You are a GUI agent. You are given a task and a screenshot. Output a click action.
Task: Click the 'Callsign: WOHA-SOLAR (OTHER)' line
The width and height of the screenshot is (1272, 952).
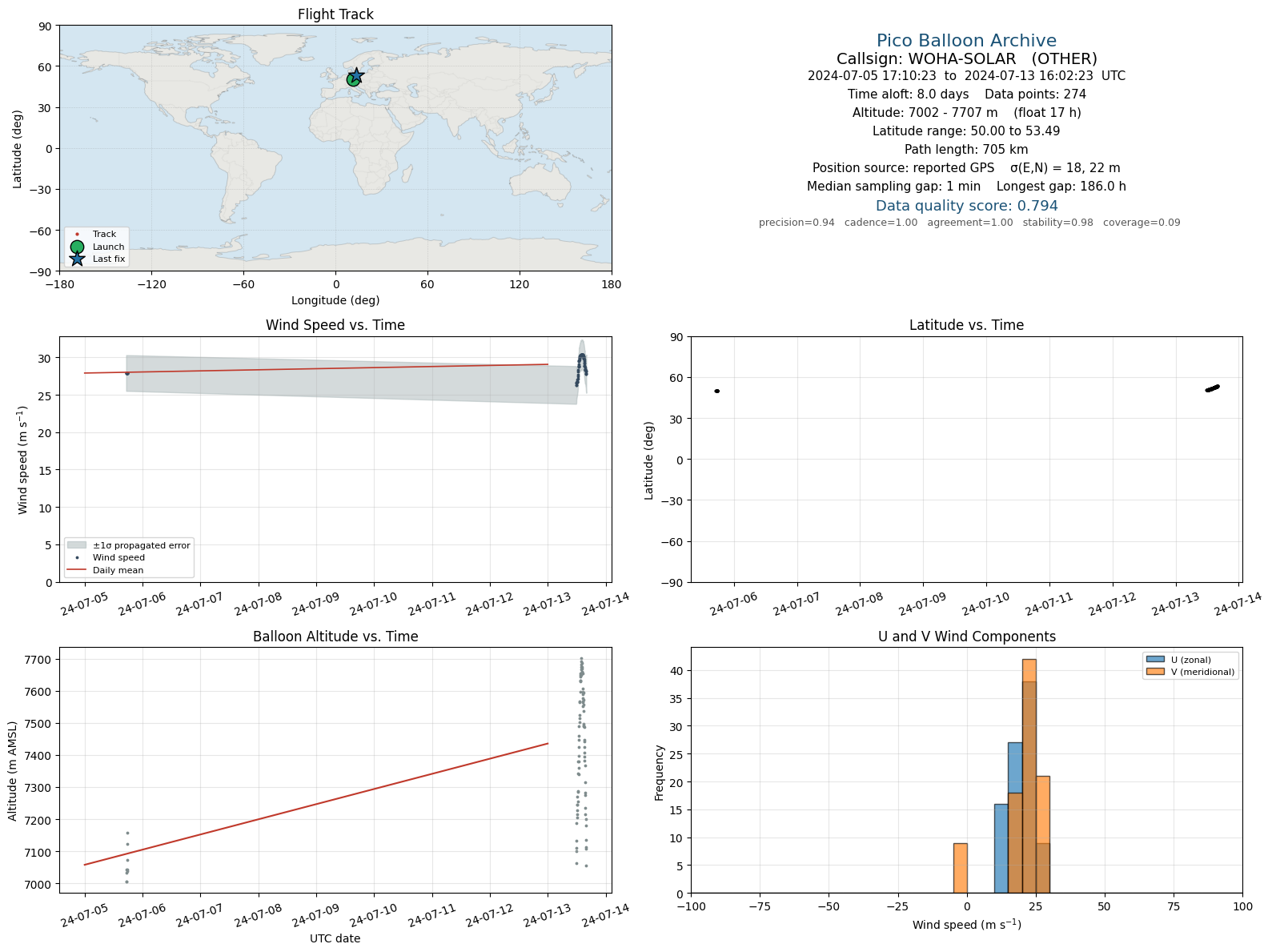tap(966, 59)
